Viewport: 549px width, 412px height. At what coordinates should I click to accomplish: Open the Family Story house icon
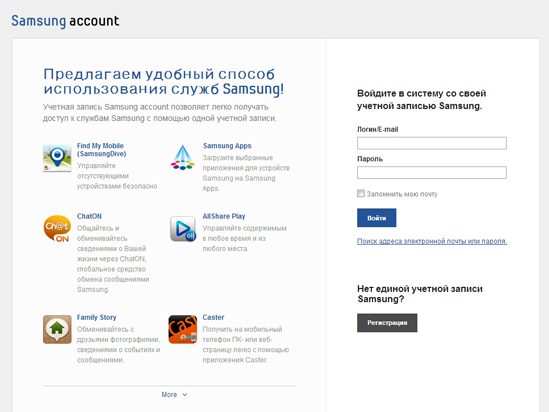57,329
